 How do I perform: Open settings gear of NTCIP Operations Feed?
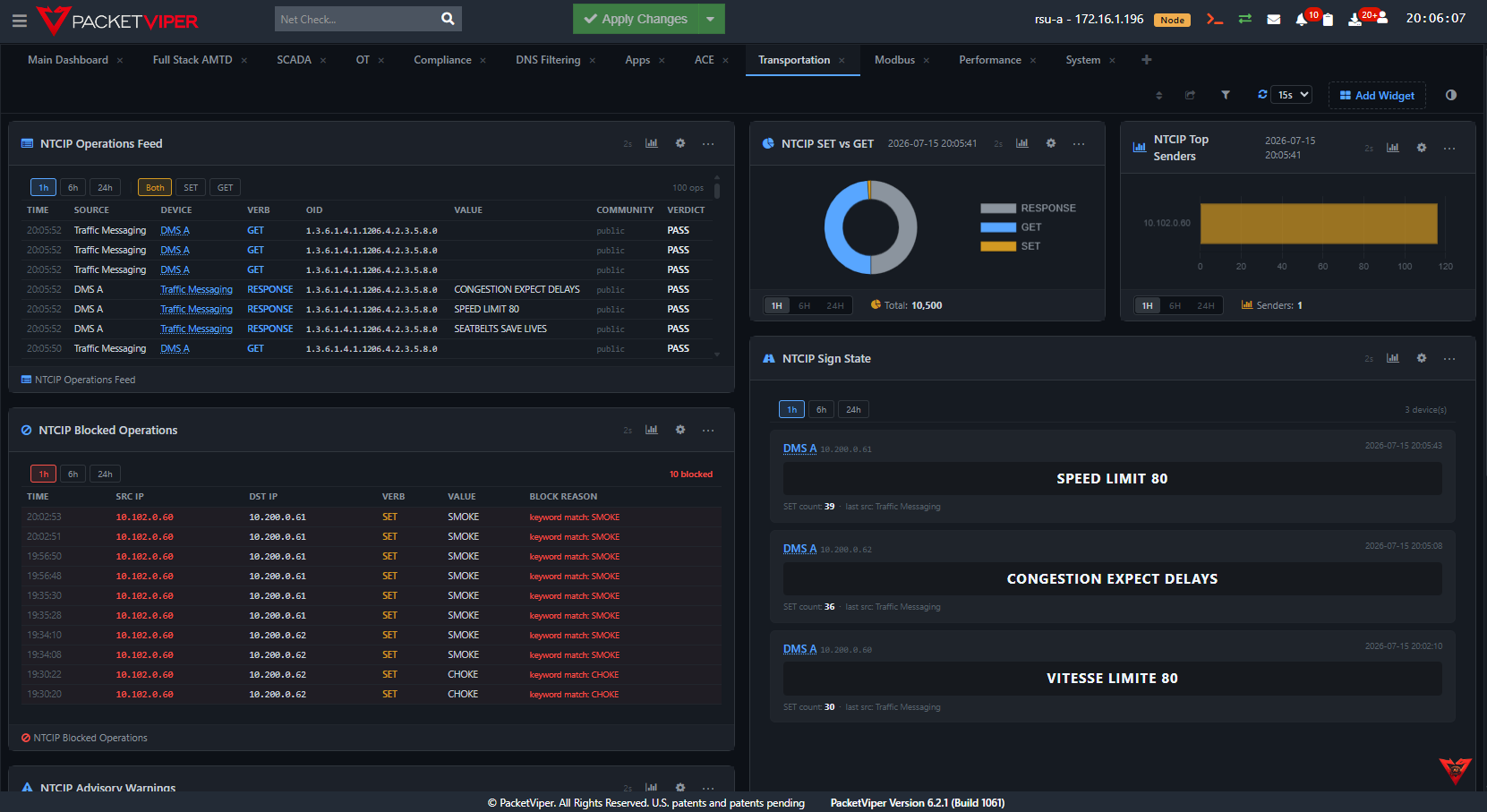coord(680,143)
